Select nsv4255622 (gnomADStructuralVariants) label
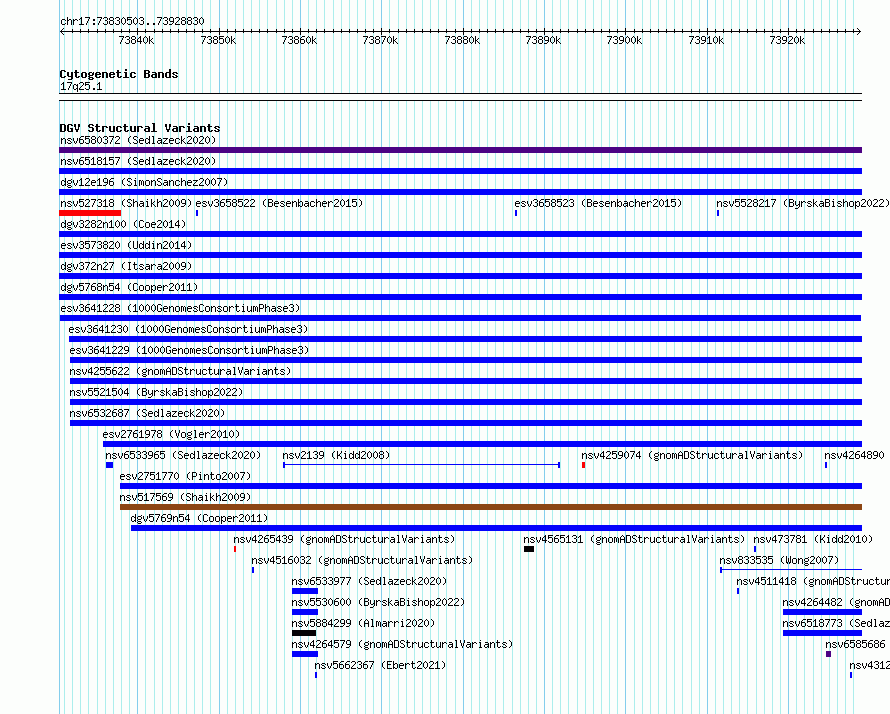 click(x=180, y=371)
